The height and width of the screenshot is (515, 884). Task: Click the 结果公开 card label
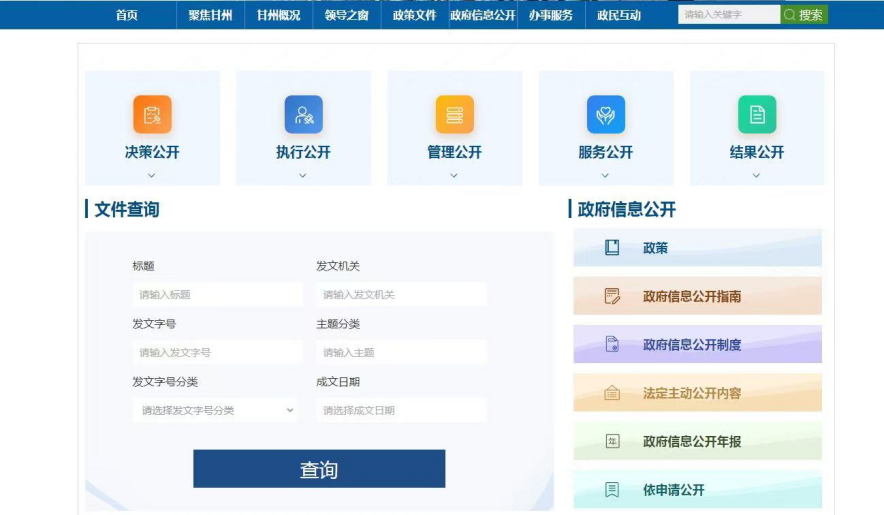757,152
